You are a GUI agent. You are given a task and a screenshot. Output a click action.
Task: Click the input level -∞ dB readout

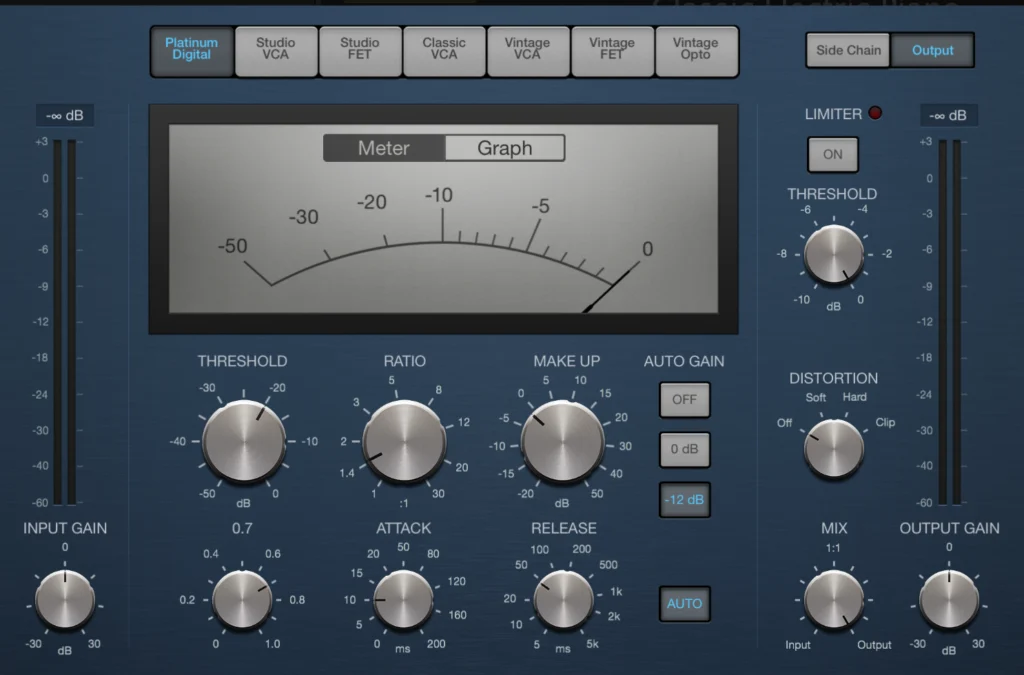point(65,116)
